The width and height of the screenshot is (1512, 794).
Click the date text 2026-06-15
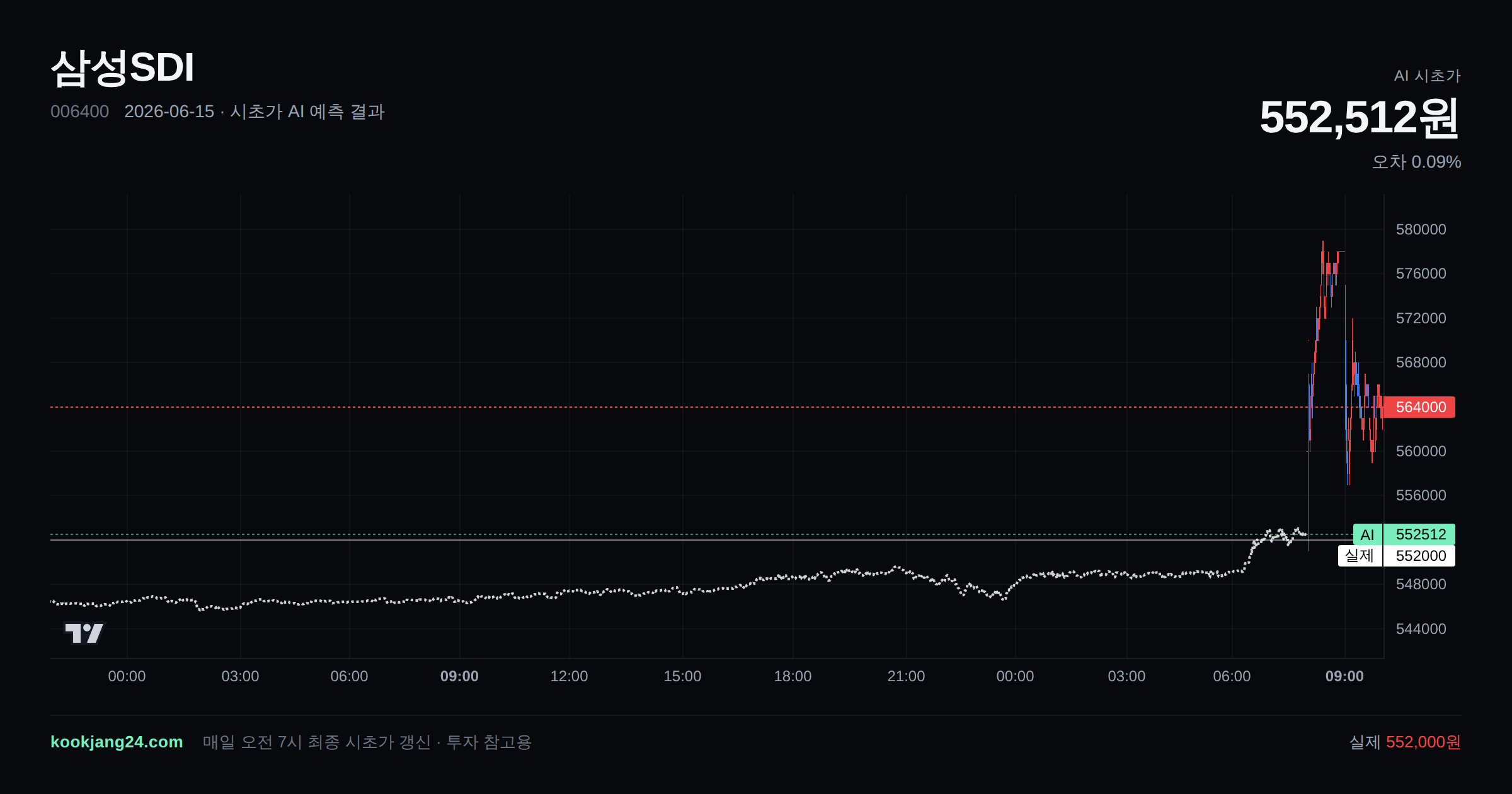click(169, 112)
